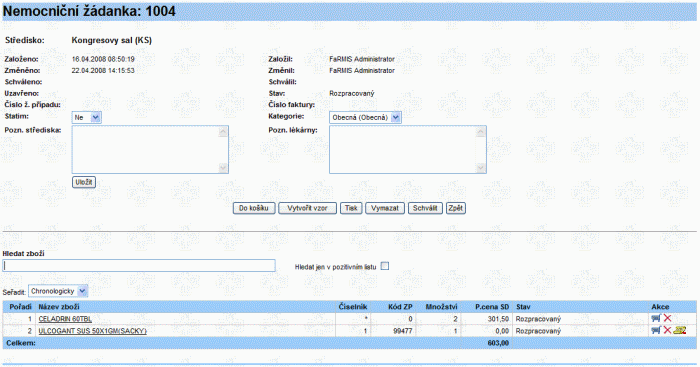Click the Do košíku button
Image resolution: width=700 pixels, height=367 pixels.
coord(254,209)
